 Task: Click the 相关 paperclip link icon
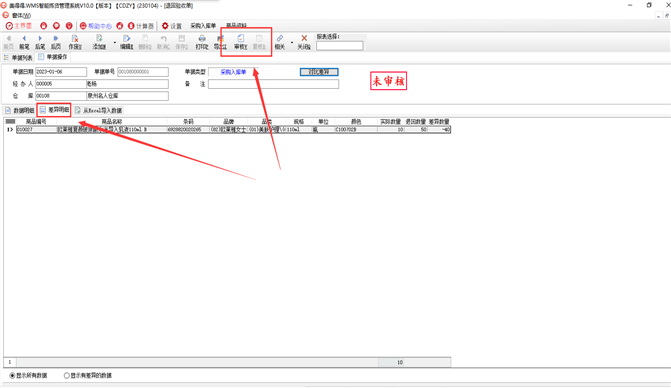pos(280,39)
